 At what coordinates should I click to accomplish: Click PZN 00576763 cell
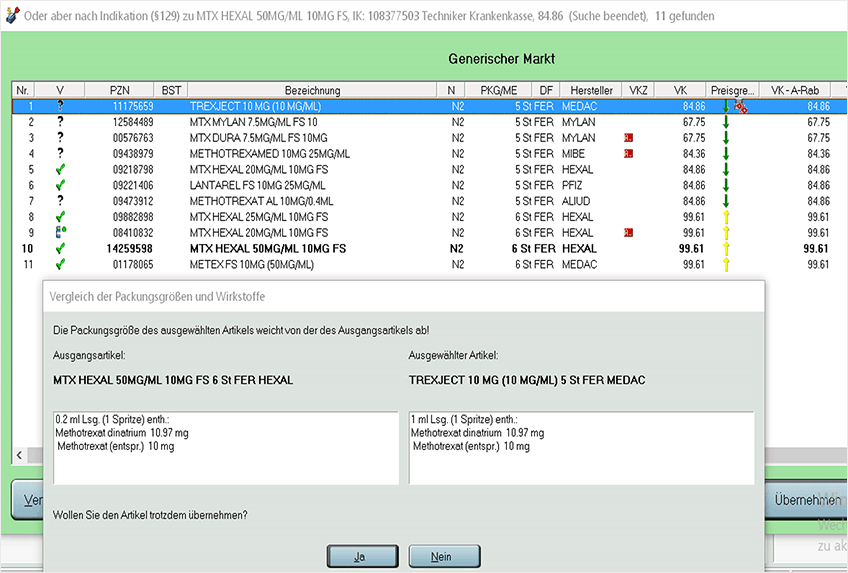[x=132, y=138]
